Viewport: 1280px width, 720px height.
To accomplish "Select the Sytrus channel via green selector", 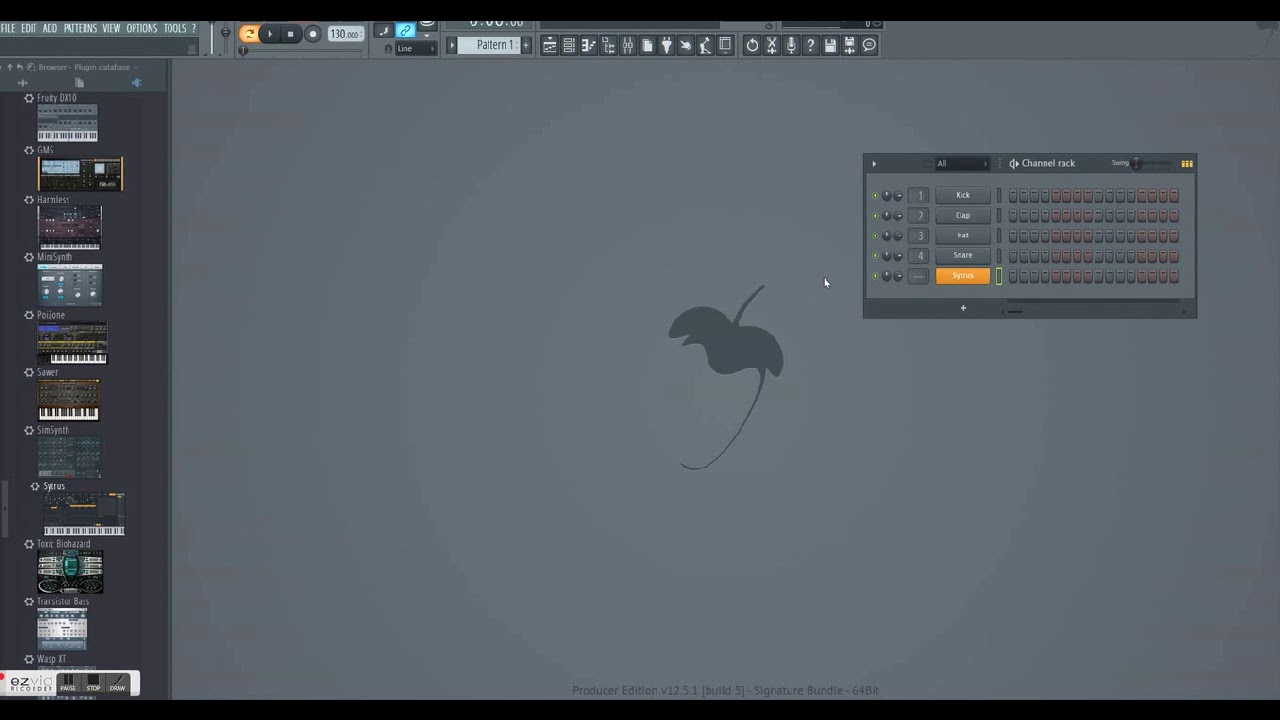I will (999, 276).
